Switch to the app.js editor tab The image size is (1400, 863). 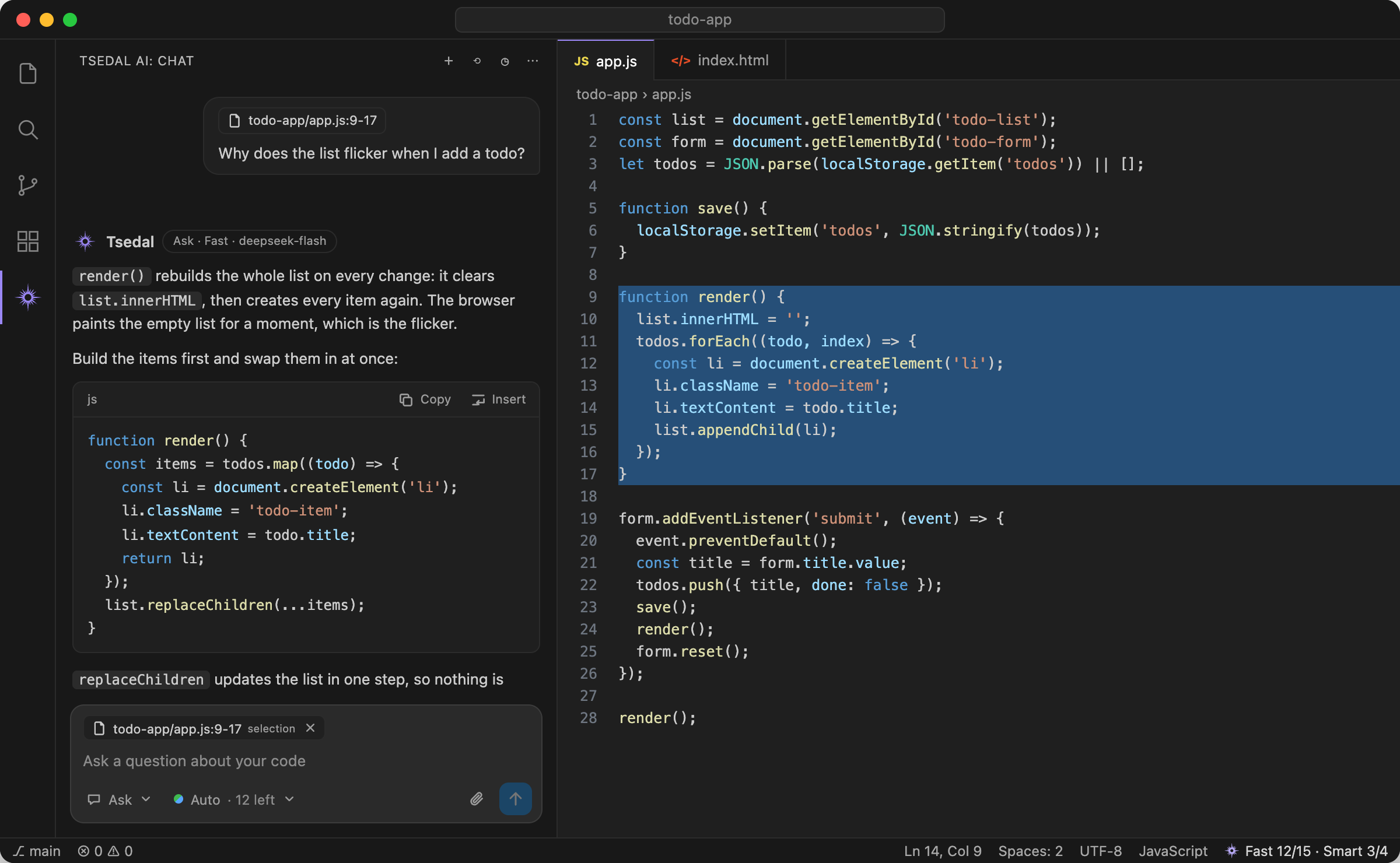[x=606, y=61]
